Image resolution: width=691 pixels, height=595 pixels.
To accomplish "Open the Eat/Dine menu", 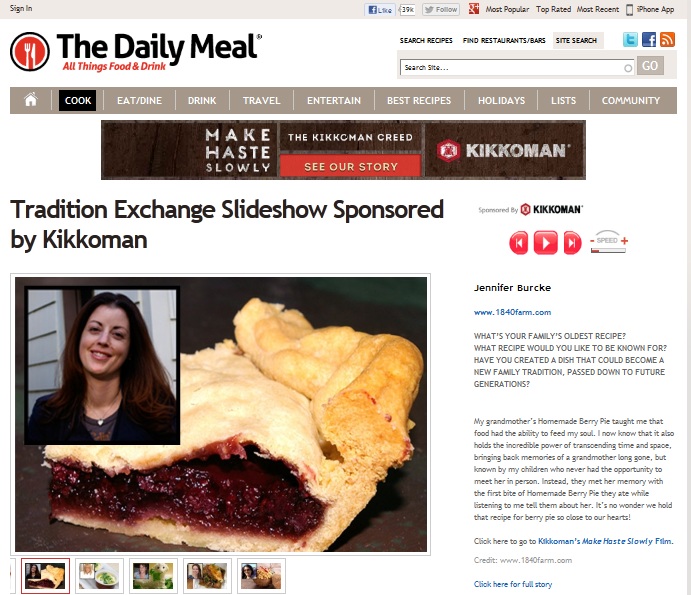I will pos(139,100).
